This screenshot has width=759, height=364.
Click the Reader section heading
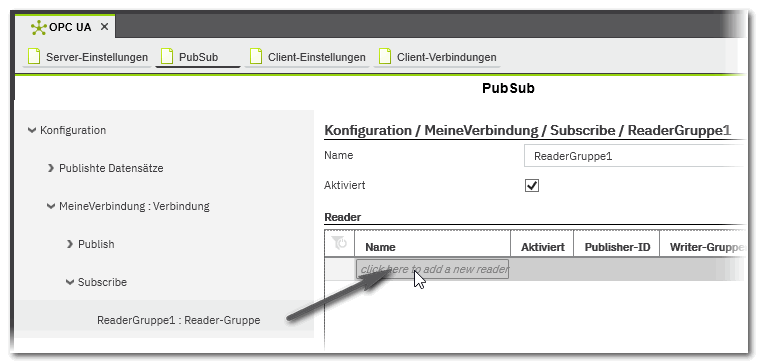coord(342,217)
